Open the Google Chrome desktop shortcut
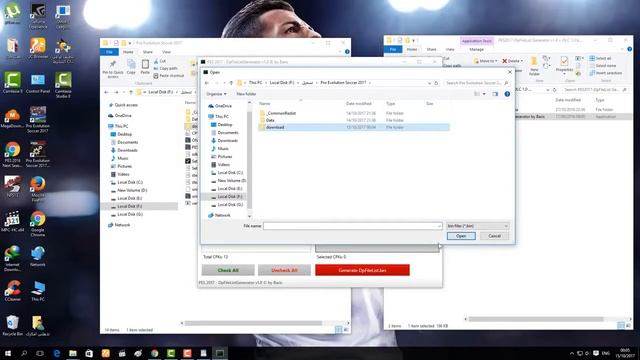 [38, 223]
